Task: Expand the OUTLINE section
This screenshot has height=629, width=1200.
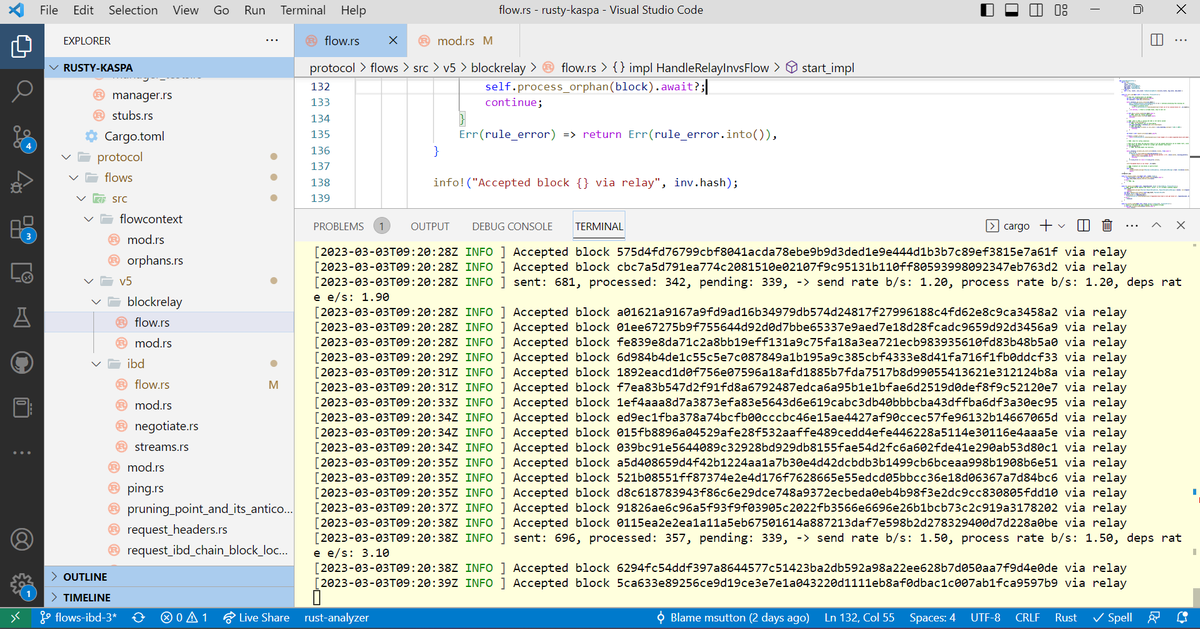Action: click(x=168, y=577)
